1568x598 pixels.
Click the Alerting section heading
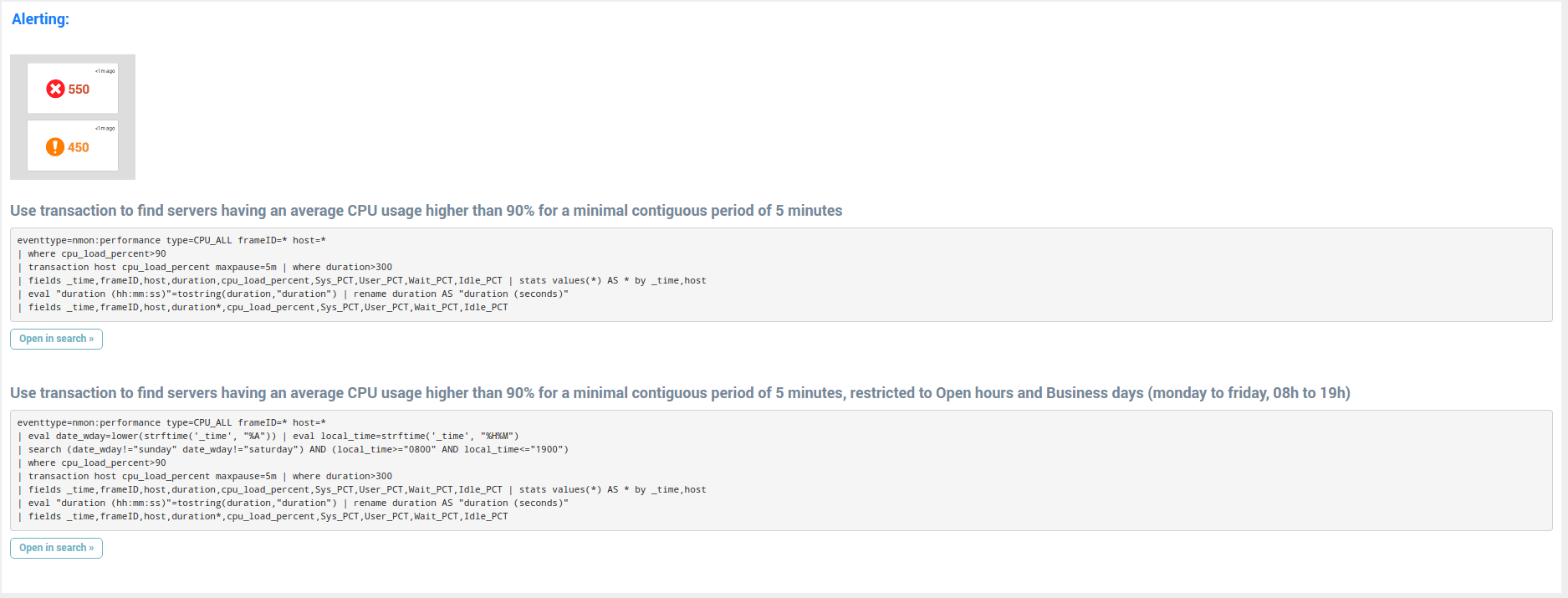[x=40, y=19]
